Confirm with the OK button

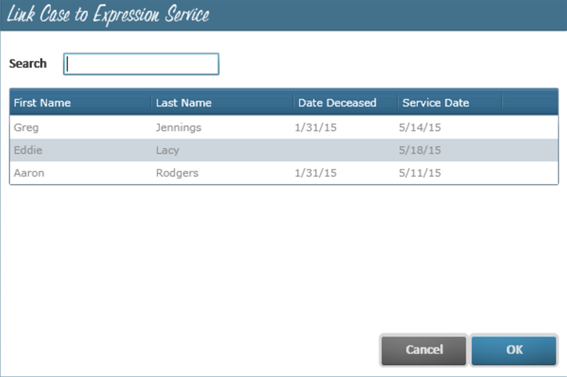[x=514, y=350]
